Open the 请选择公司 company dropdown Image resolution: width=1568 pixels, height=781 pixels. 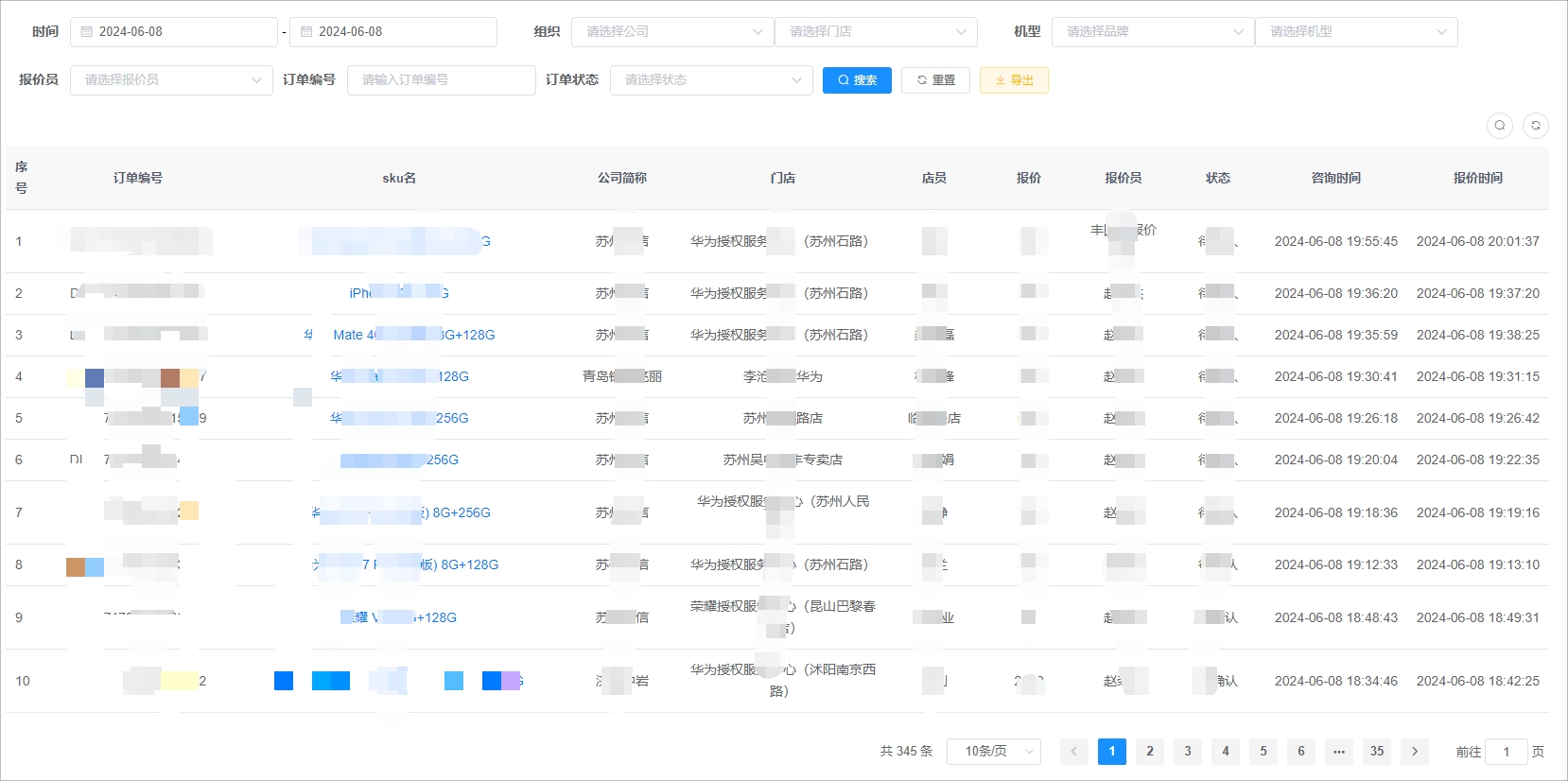pos(672,31)
